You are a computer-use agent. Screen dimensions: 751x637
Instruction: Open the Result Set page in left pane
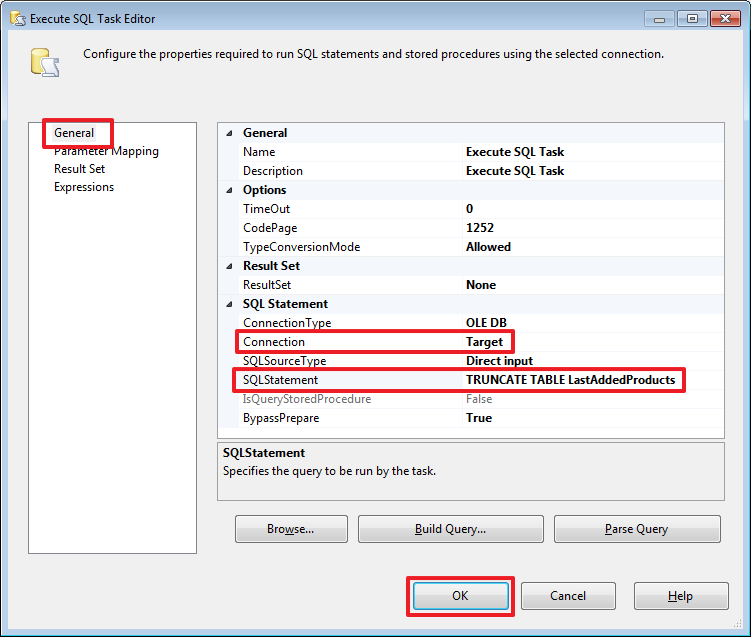tap(80, 169)
